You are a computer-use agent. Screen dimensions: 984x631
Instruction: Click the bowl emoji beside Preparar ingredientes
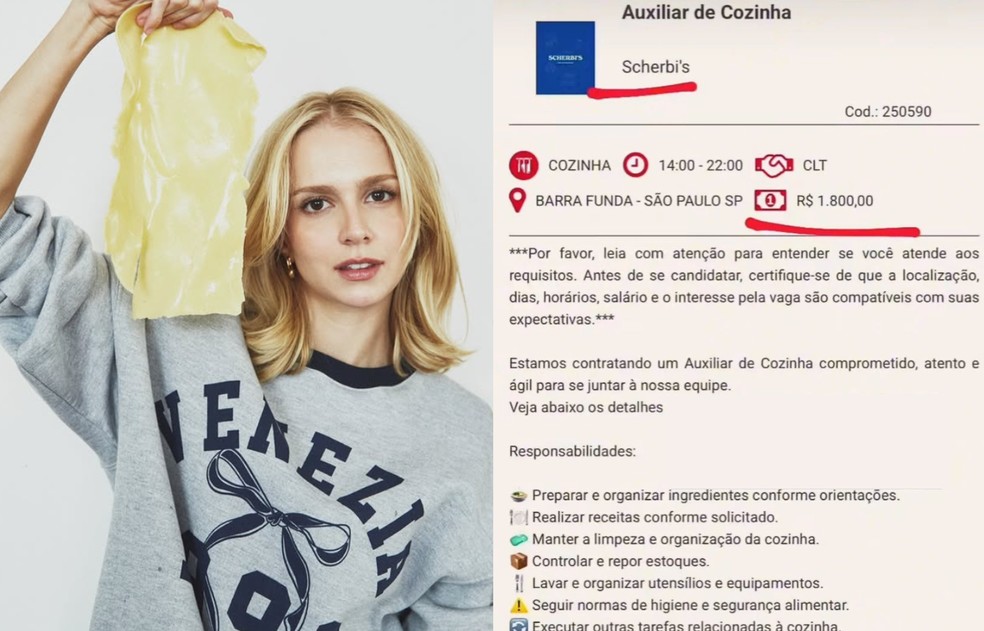pyautogui.click(x=518, y=496)
